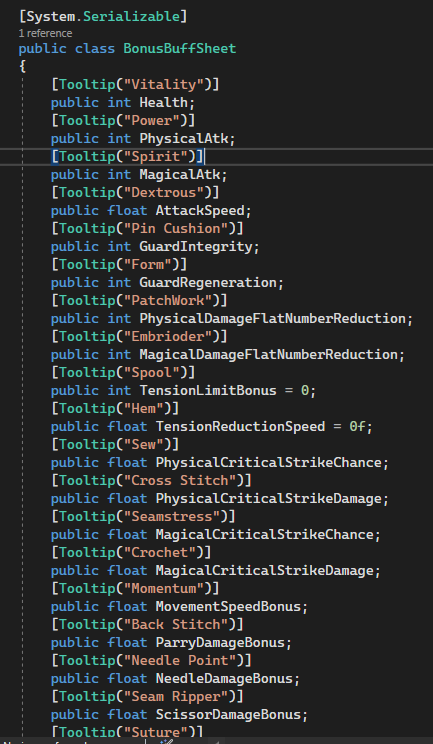Click the ScissorDamageBonus field name

[228, 715]
